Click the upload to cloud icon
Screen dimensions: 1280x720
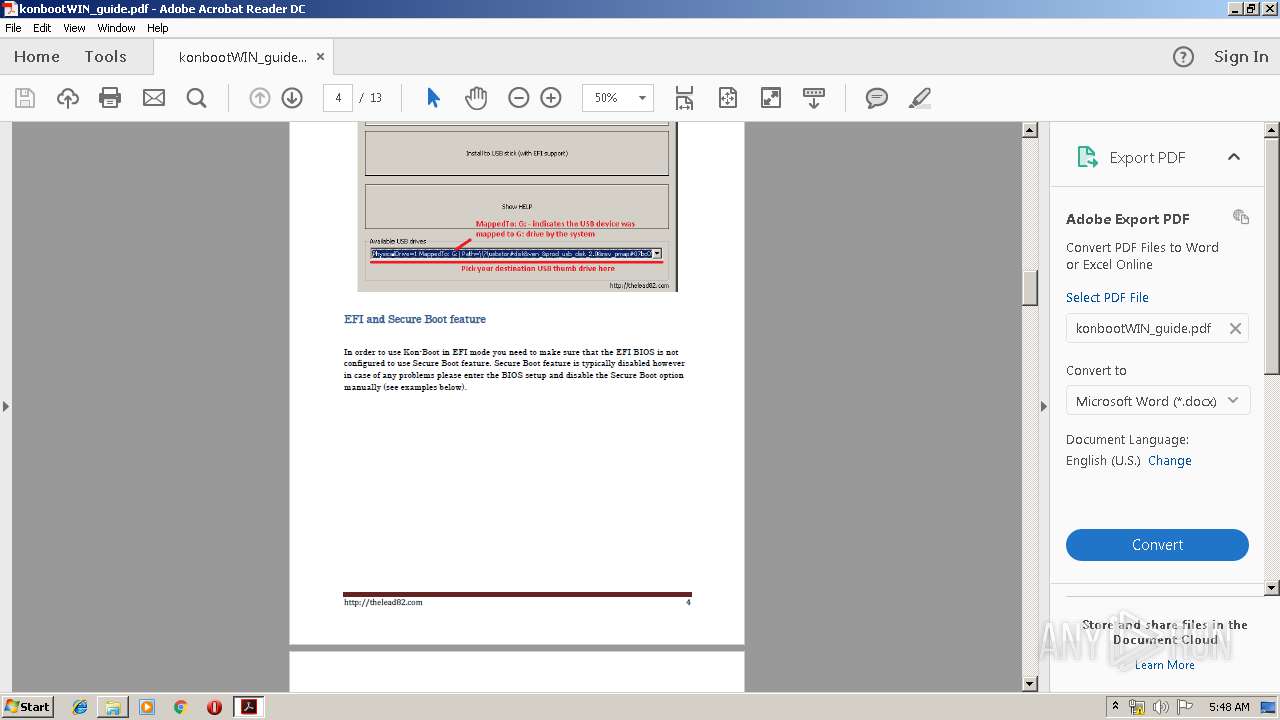pos(68,98)
